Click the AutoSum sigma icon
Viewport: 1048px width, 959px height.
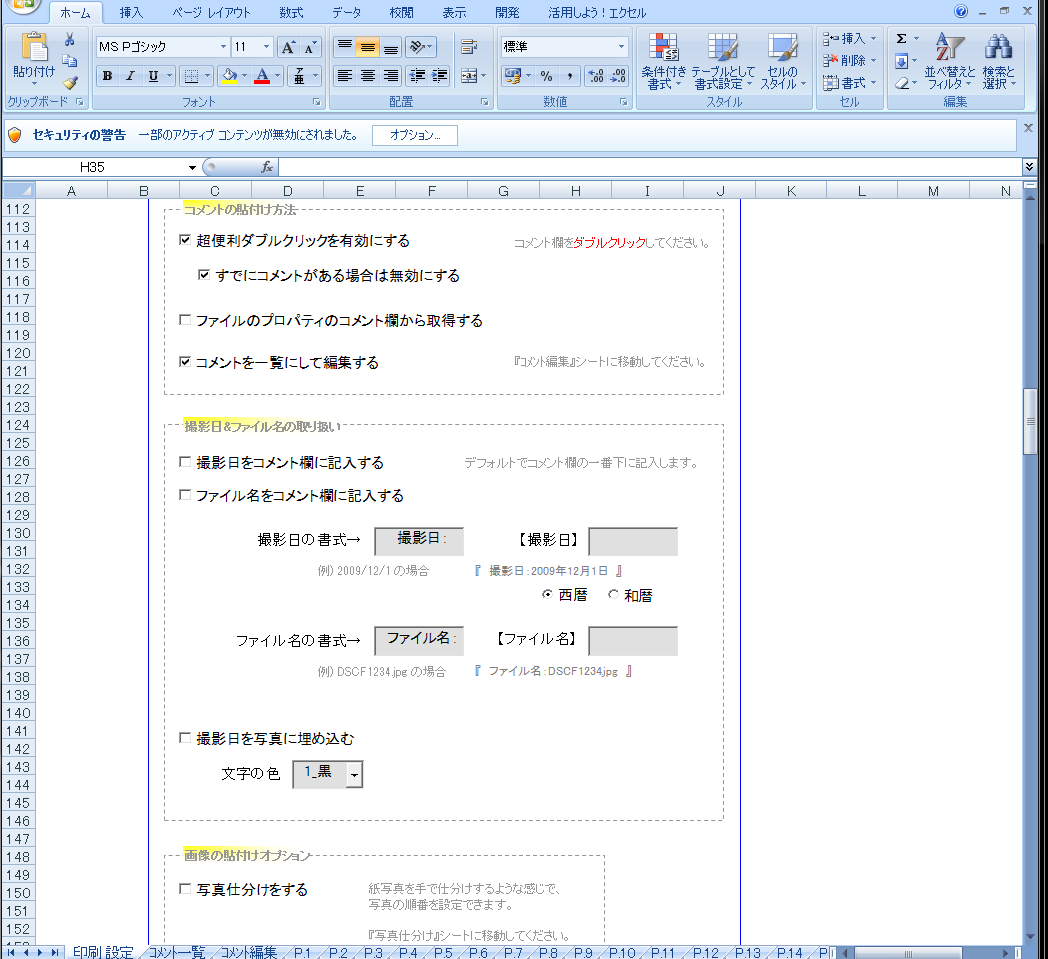pyautogui.click(x=901, y=39)
